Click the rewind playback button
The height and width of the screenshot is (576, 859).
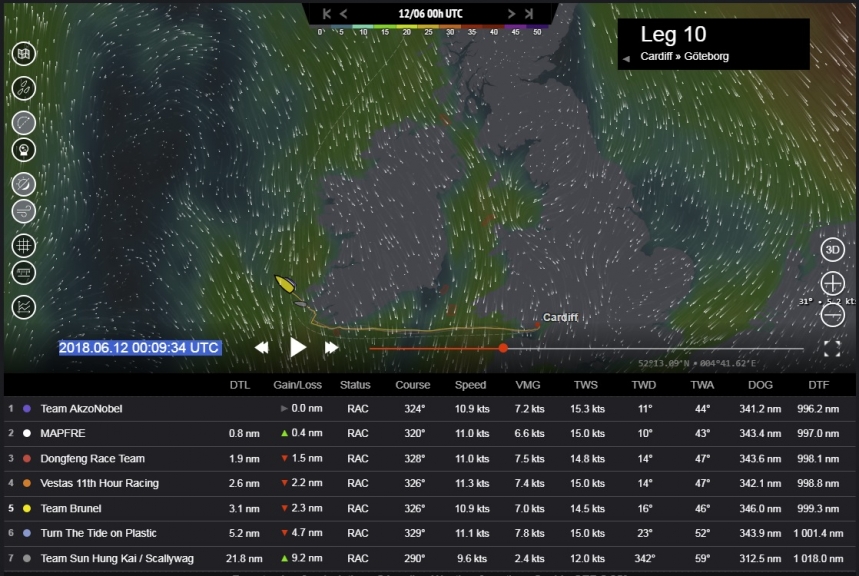point(262,347)
